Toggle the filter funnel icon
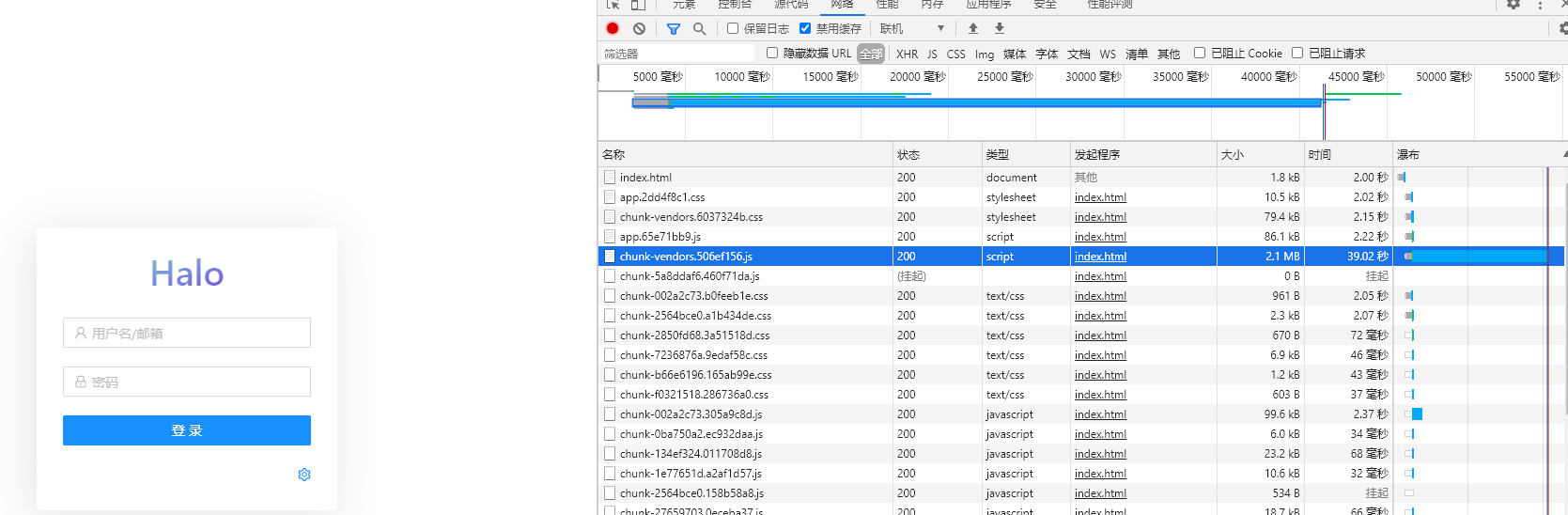This screenshot has width=1568, height=515. point(674,28)
